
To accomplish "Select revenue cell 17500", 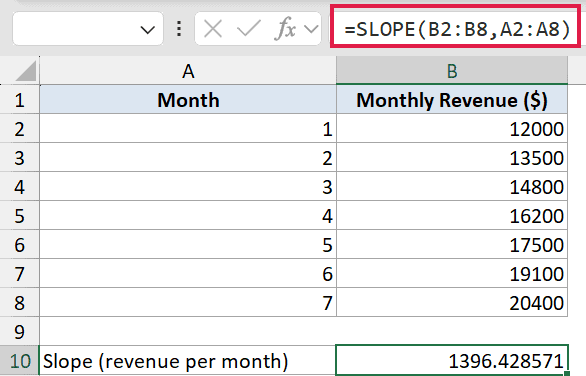I will click(452, 244).
